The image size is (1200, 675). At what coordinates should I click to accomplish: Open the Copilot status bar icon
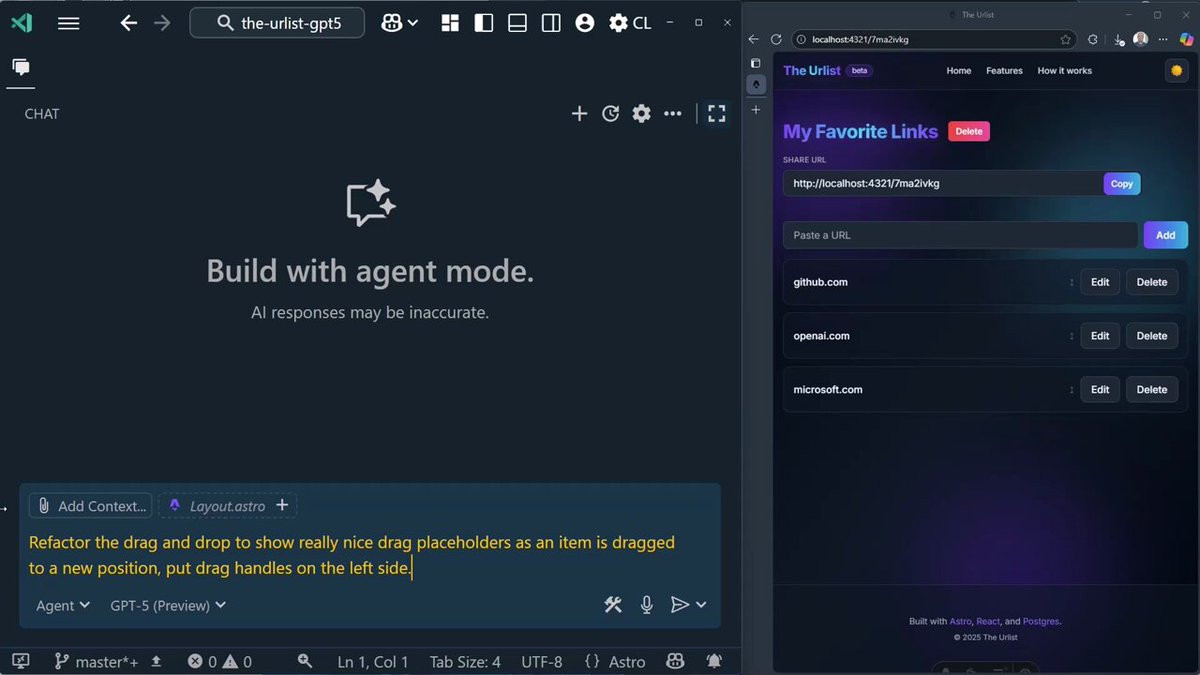(x=675, y=661)
